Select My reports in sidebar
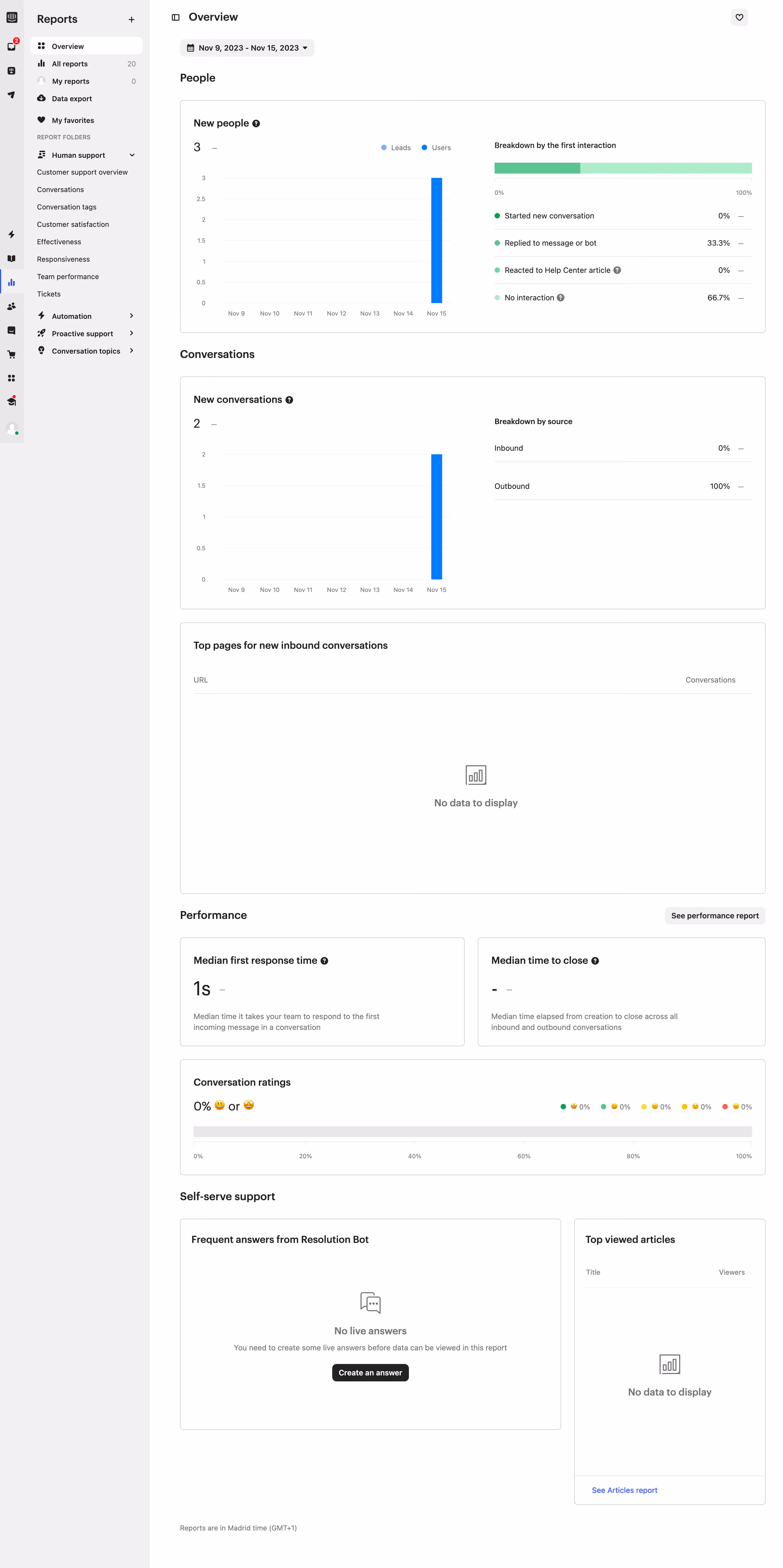The image size is (783, 1568). coord(86,81)
